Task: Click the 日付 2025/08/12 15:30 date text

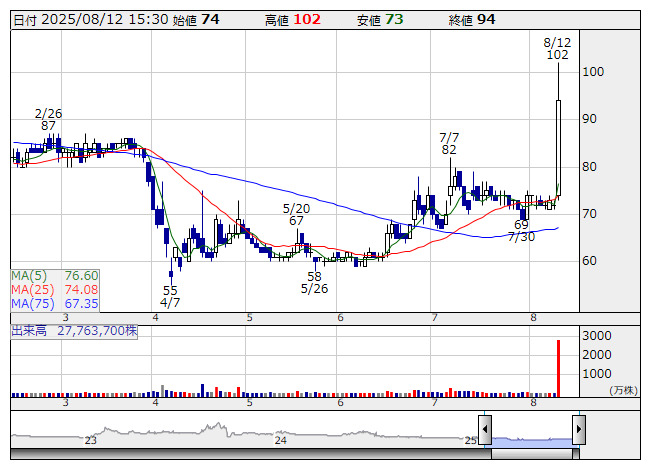Action: [x=91, y=20]
